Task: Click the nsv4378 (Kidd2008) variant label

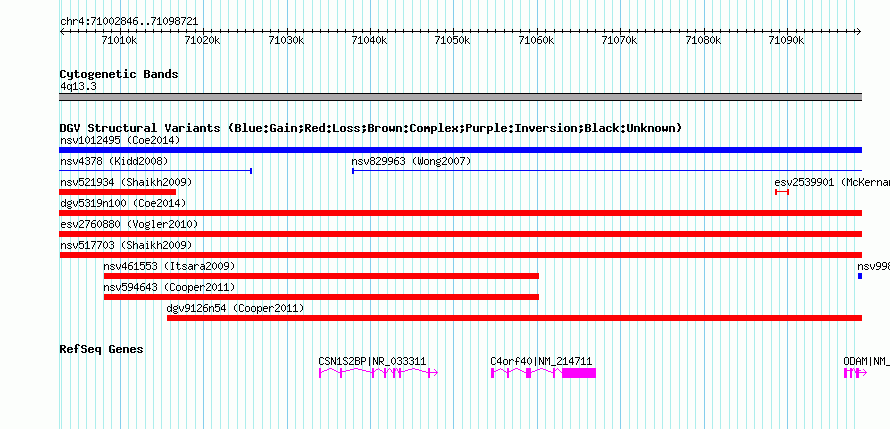Action: pos(114,161)
